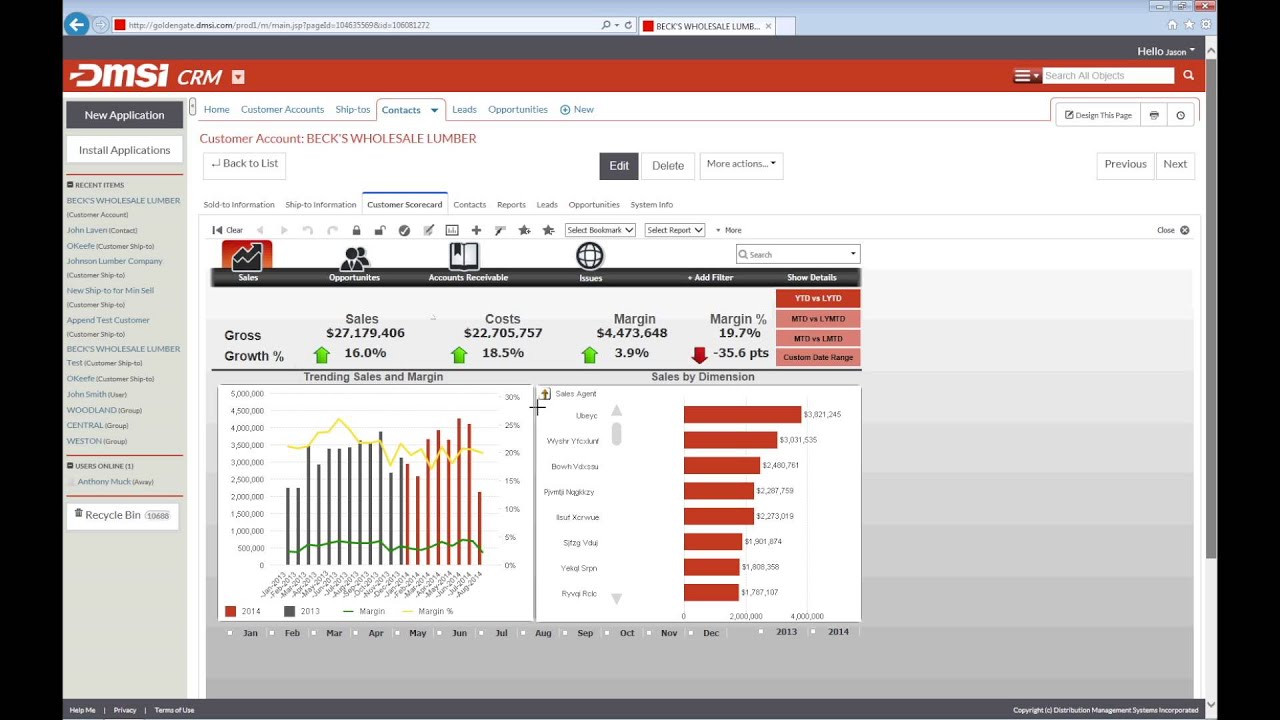Click the undo arrow in scorecard toolbar
Image resolution: width=1280 pixels, height=720 pixels.
coord(308,230)
